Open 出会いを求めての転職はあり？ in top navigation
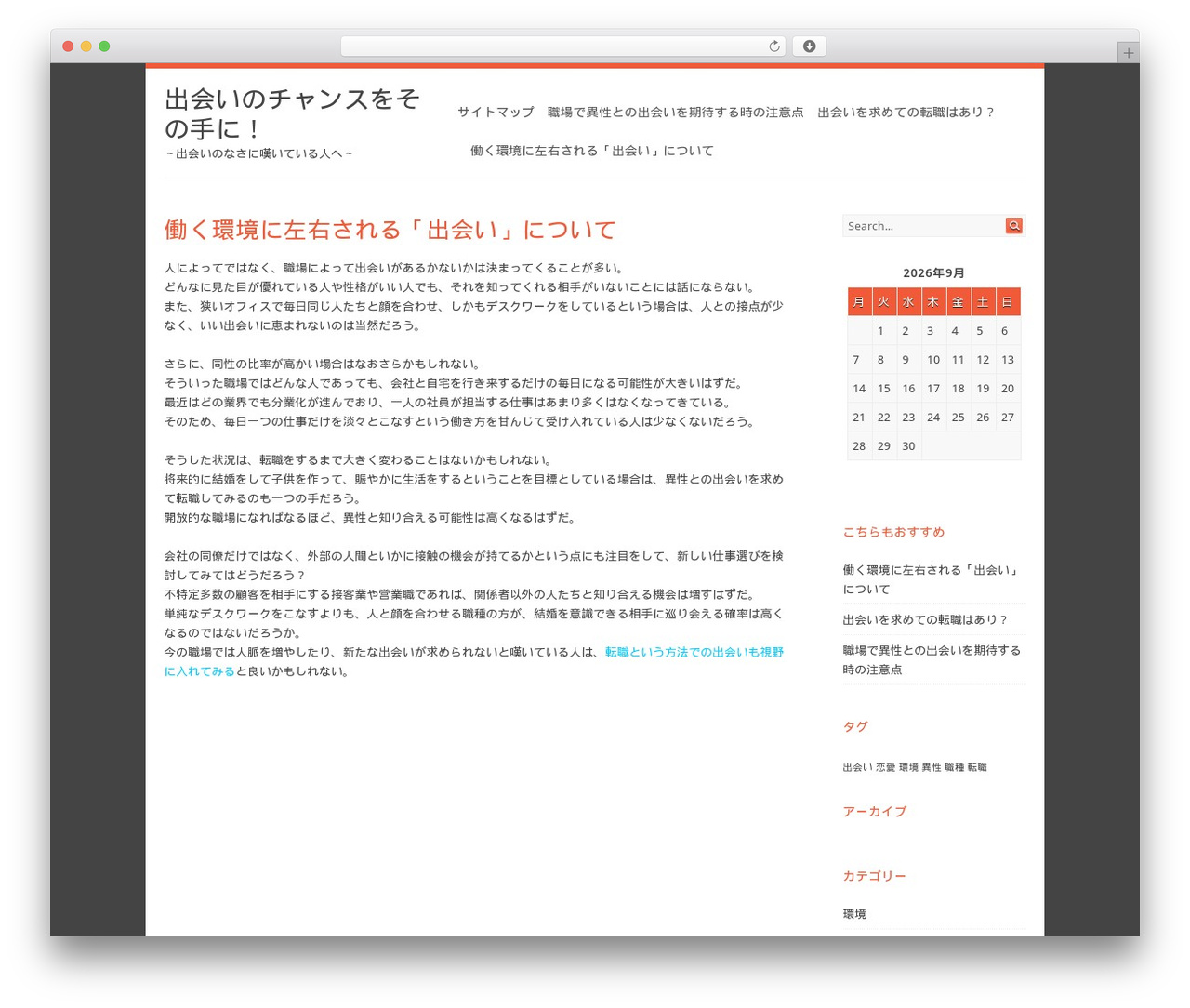Viewport: 1190px width, 1008px height. (906, 113)
